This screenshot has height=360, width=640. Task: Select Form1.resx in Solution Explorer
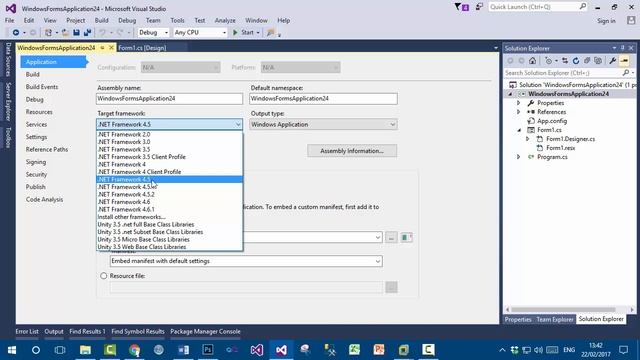click(x=560, y=148)
